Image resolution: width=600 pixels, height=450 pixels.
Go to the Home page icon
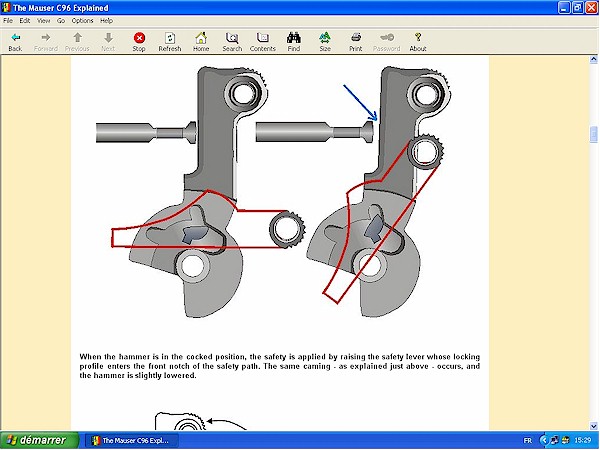201,38
